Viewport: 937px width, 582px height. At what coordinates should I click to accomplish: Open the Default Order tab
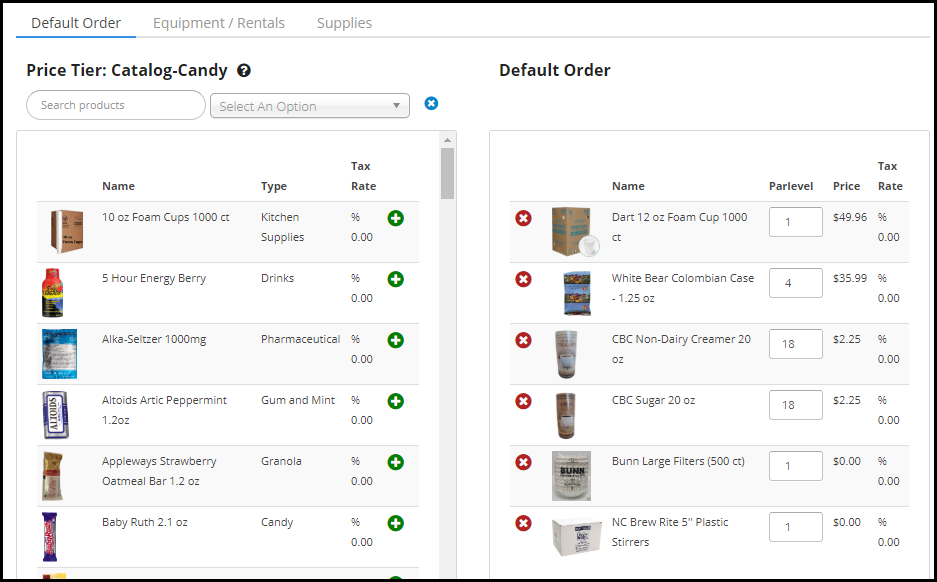point(76,23)
